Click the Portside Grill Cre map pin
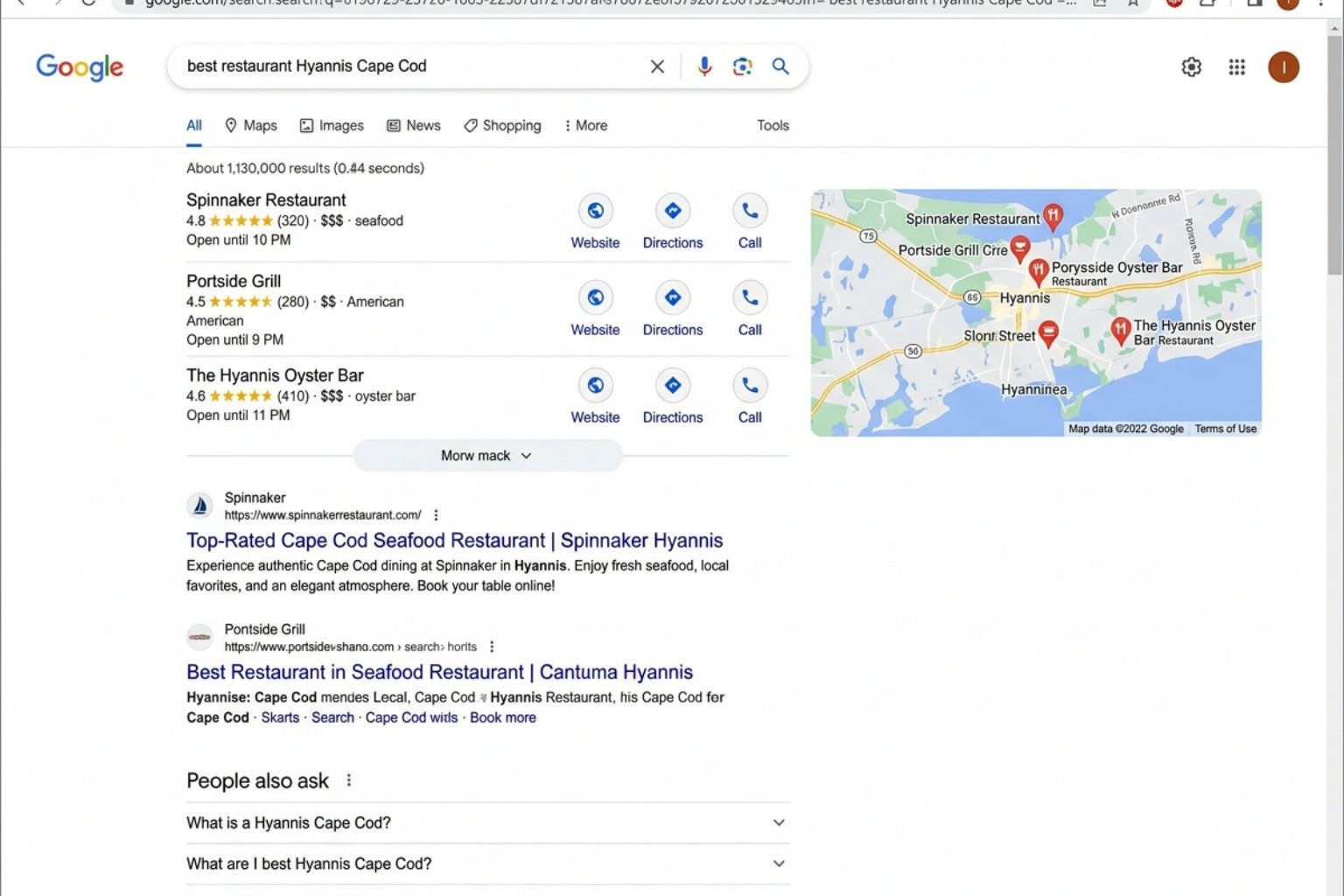This screenshot has height=896, width=1344. pos(1019,248)
